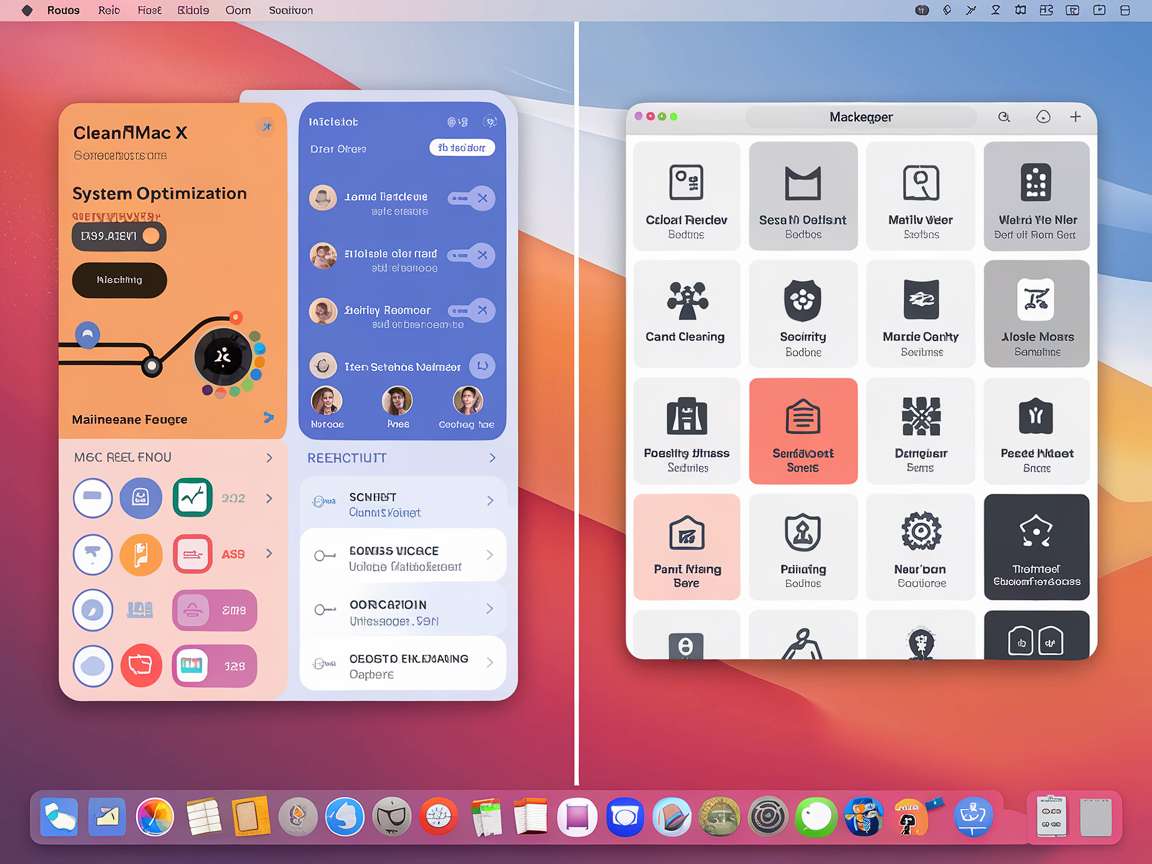This screenshot has width=1152, height=864.
Task: Select the Sociirity shield tile
Action: pyautogui.click(x=803, y=314)
